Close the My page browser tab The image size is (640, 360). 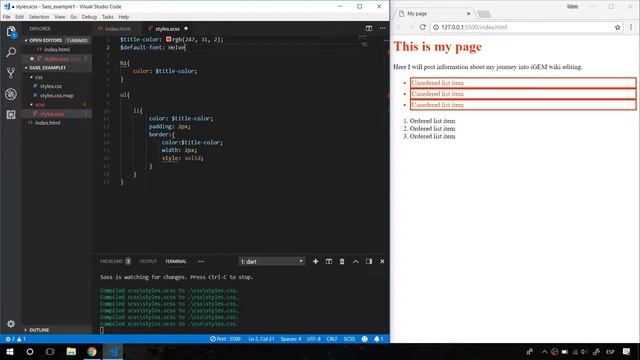pos(469,13)
